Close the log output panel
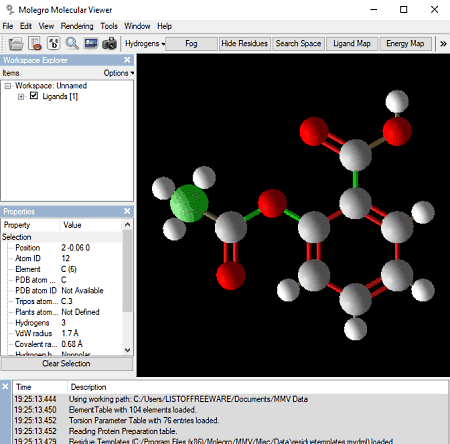Image resolution: width=450 pixels, height=444 pixels. [x=5, y=387]
